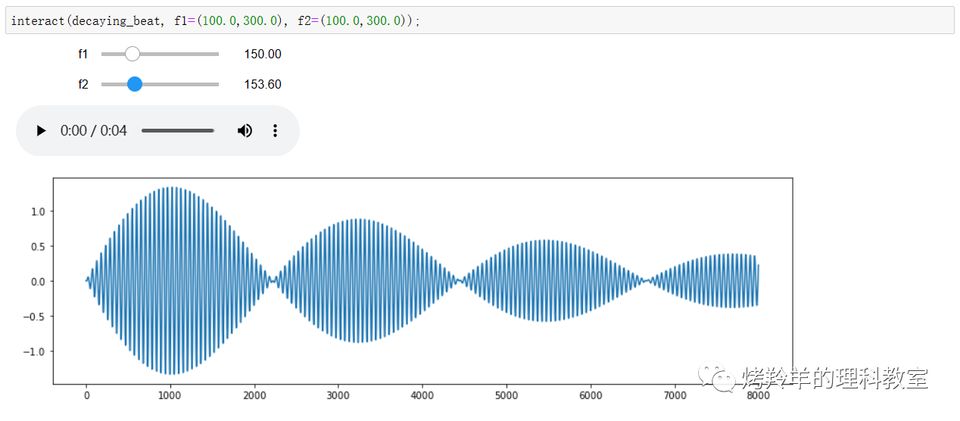960x421 pixels.
Task: Click the tallest first beat in the waveform
Action: coord(172,280)
